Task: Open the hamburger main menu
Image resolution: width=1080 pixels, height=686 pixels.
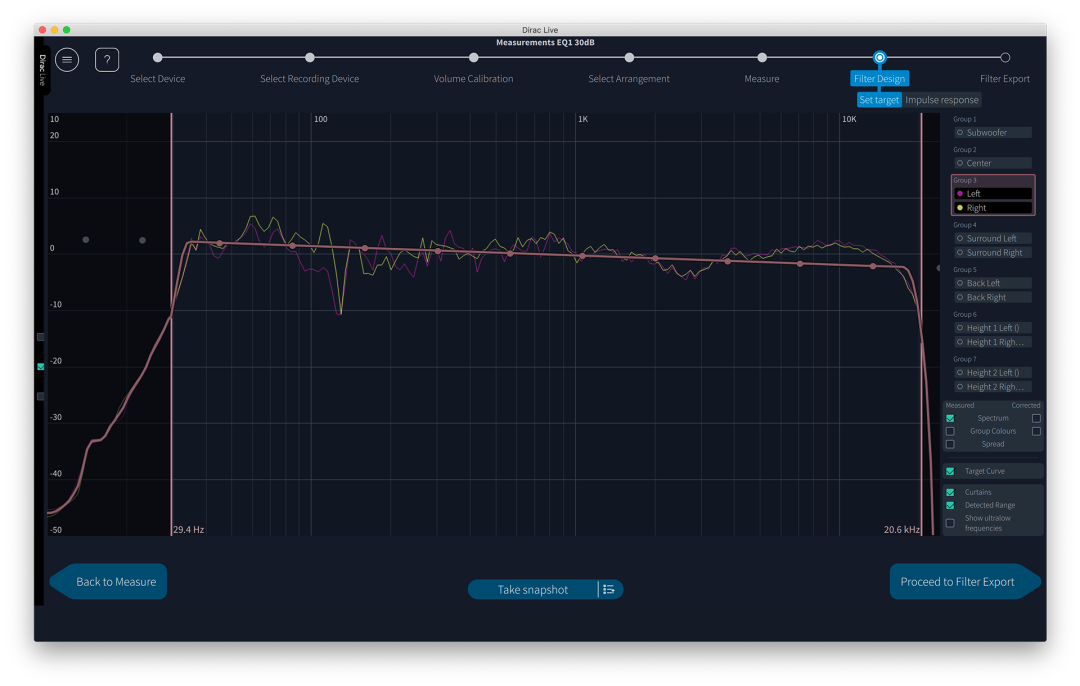Action: (x=67, y=60)
